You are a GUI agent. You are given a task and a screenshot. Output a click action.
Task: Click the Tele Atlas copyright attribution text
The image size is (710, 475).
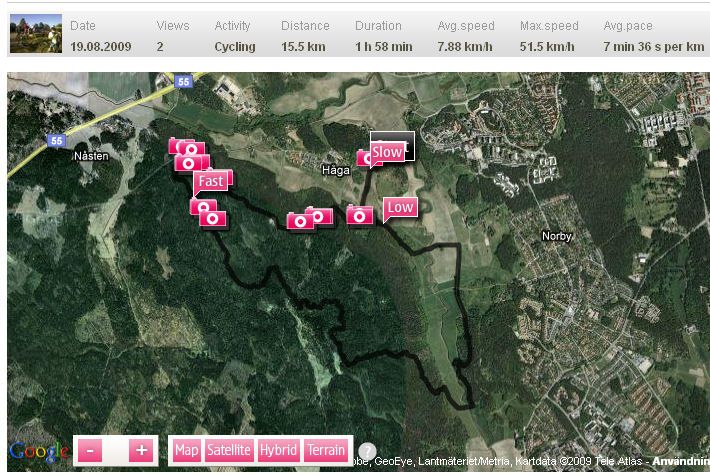(x=614, y=461)
